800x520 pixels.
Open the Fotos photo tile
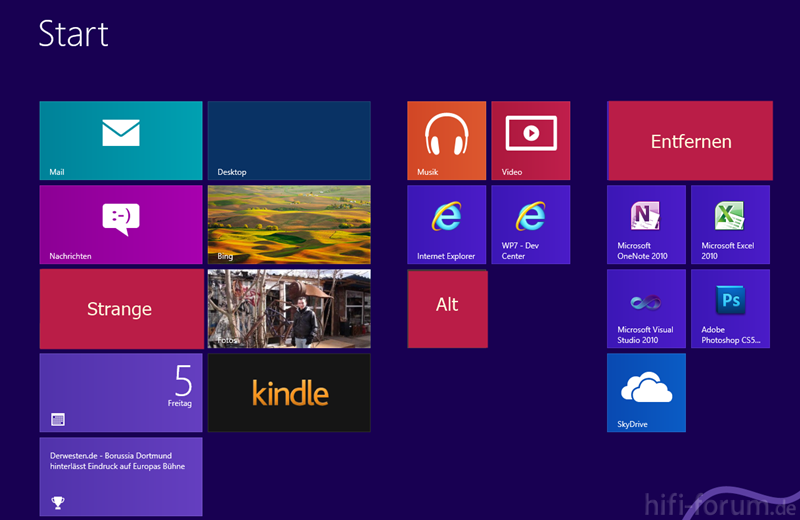pyautogui.click(x=289, y=308)
